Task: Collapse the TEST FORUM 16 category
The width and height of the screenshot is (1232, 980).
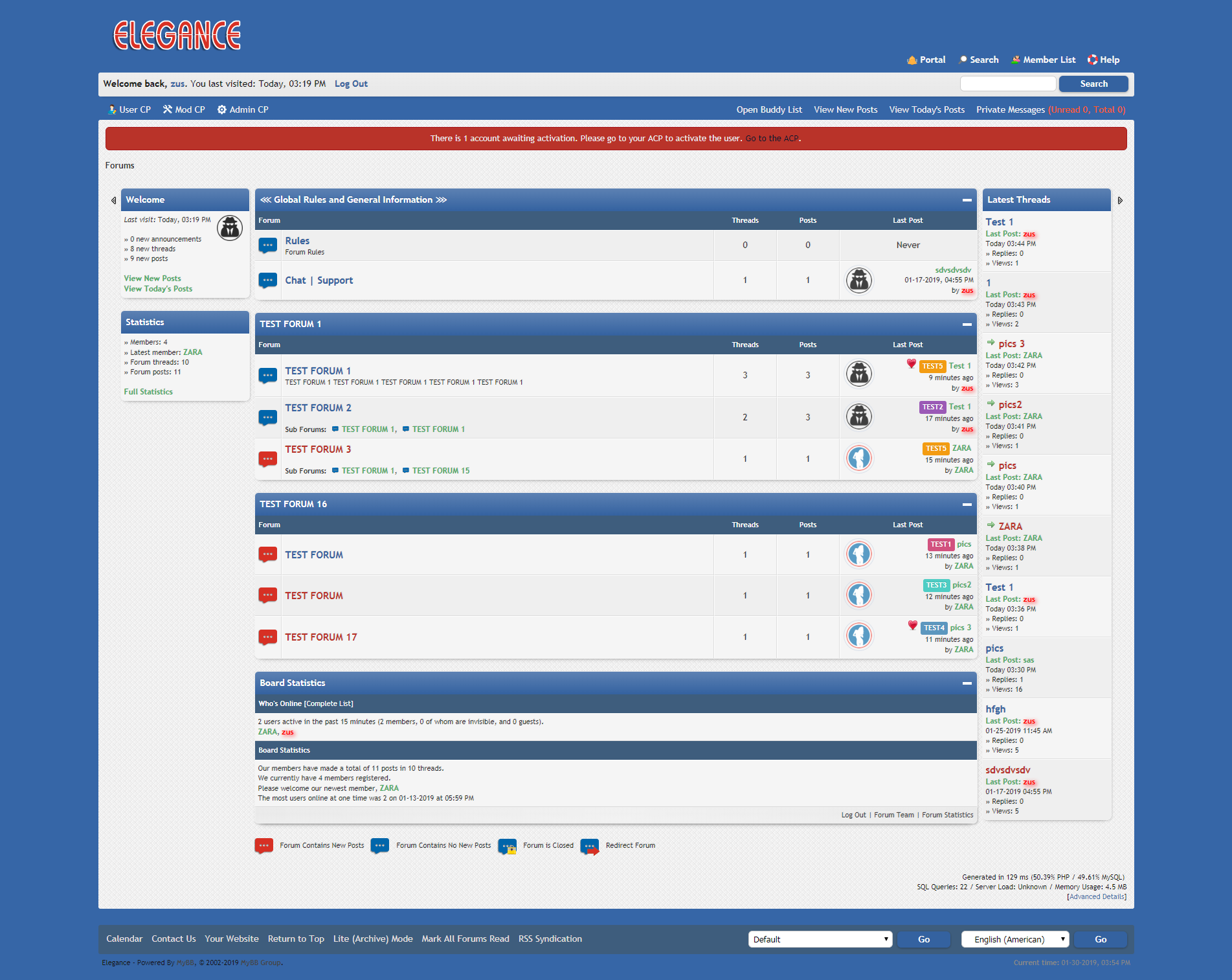Action: tap(967, 504)
